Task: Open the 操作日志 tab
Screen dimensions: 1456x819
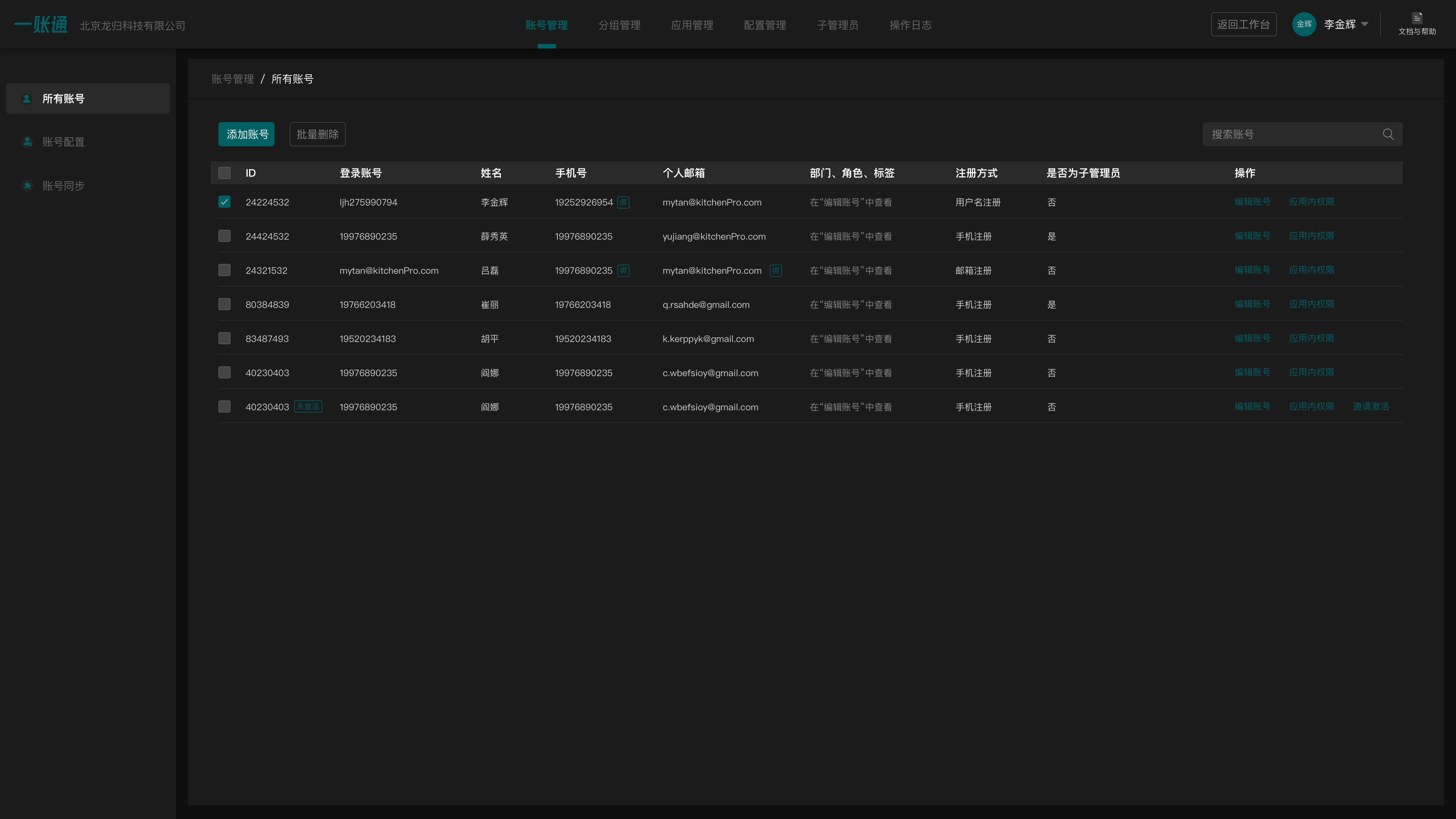Action: tap(910, 25)
